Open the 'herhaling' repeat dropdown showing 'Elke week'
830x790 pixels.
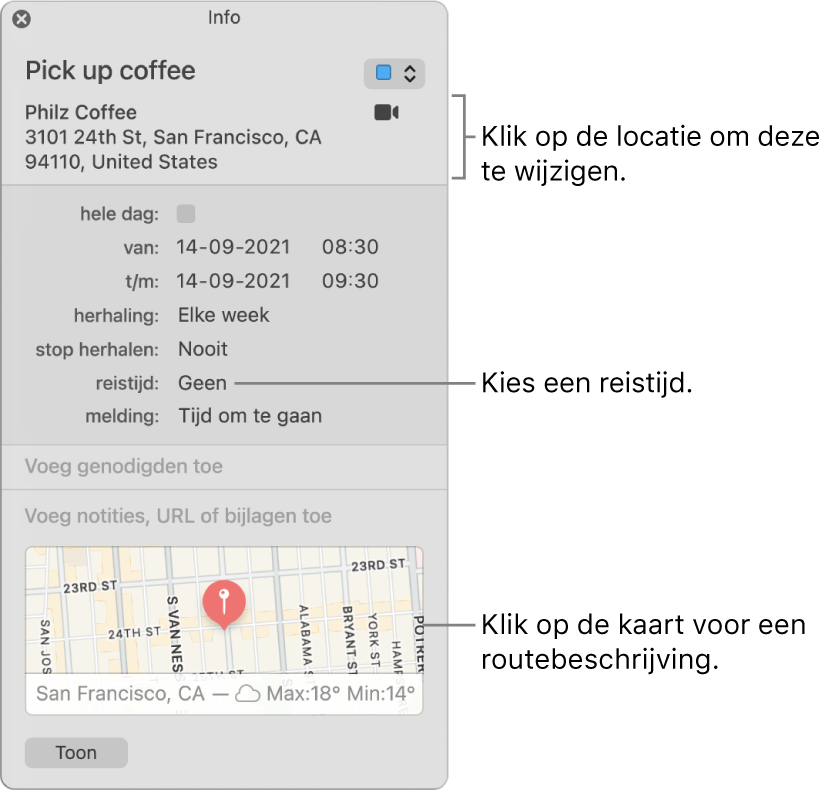click(x=223, y=315)
